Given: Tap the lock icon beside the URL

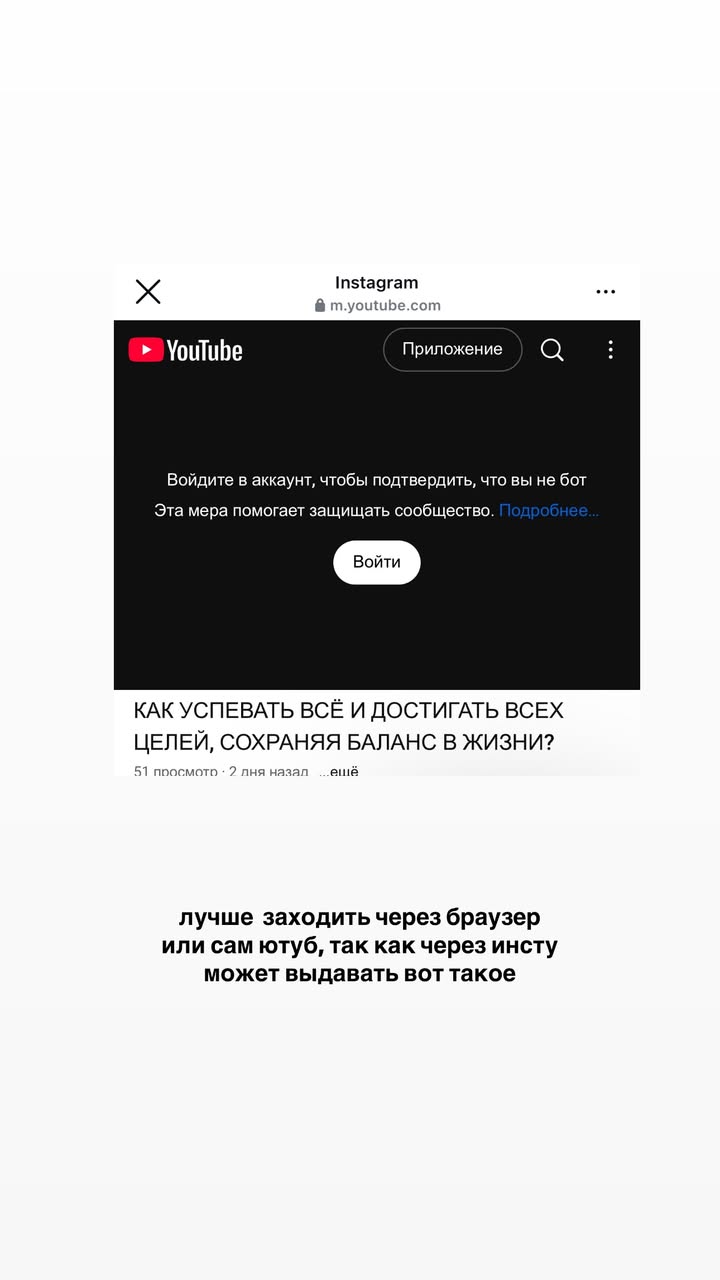Looking at the screenshot, I should 320,306.
